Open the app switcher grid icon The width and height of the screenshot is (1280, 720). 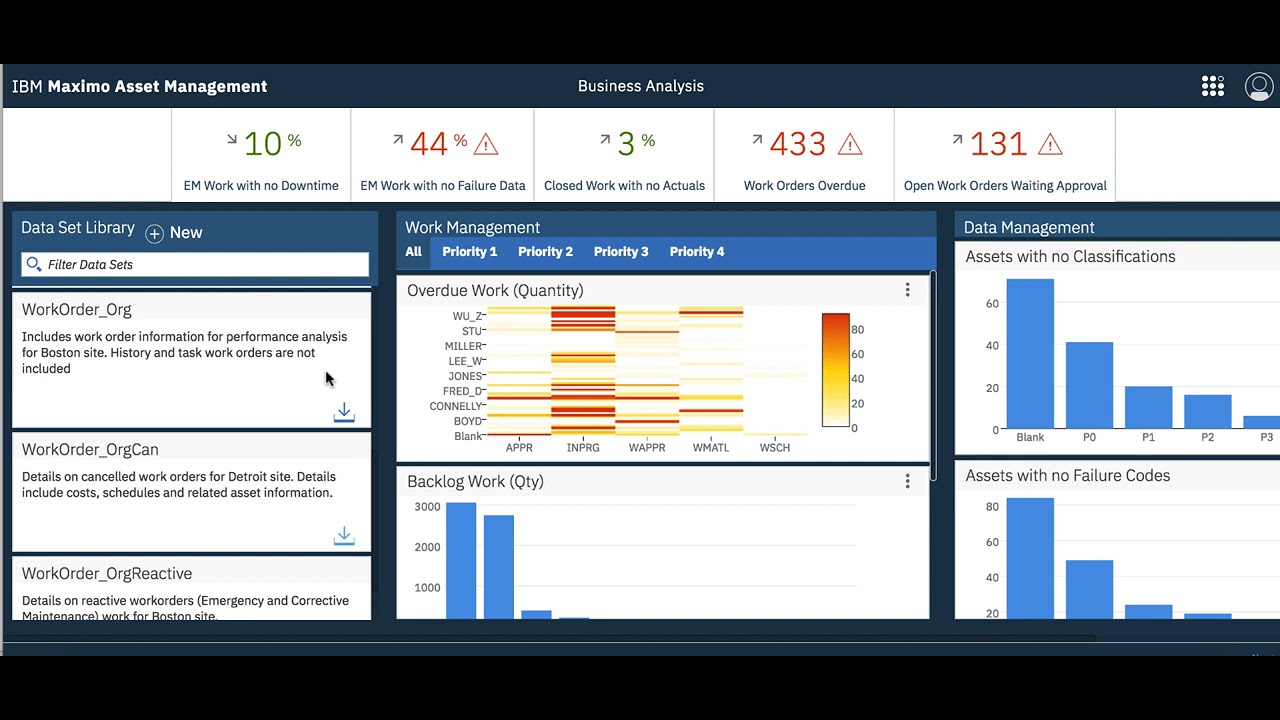click(x=1213, y=86)
